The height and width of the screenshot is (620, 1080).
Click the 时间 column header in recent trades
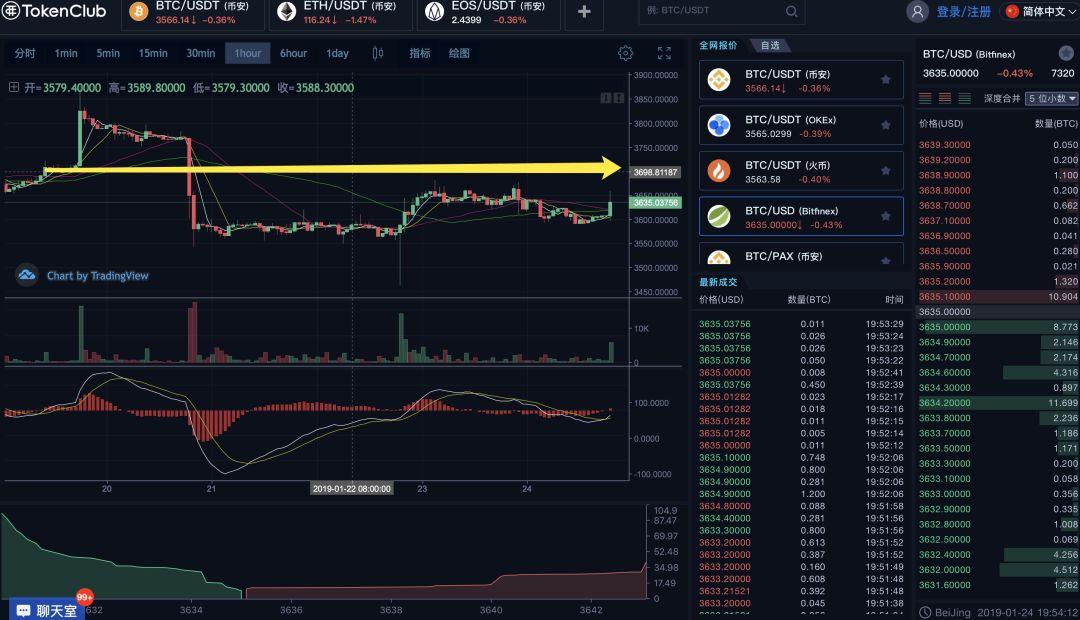[894, 300]
